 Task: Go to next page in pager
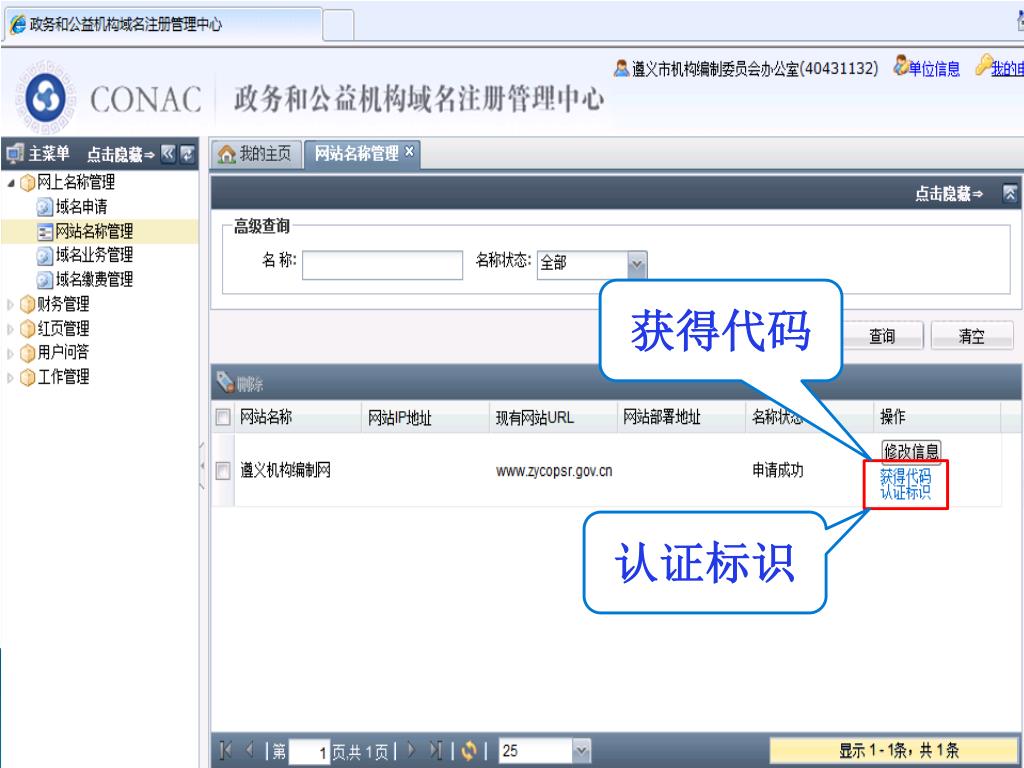point(411,750)
